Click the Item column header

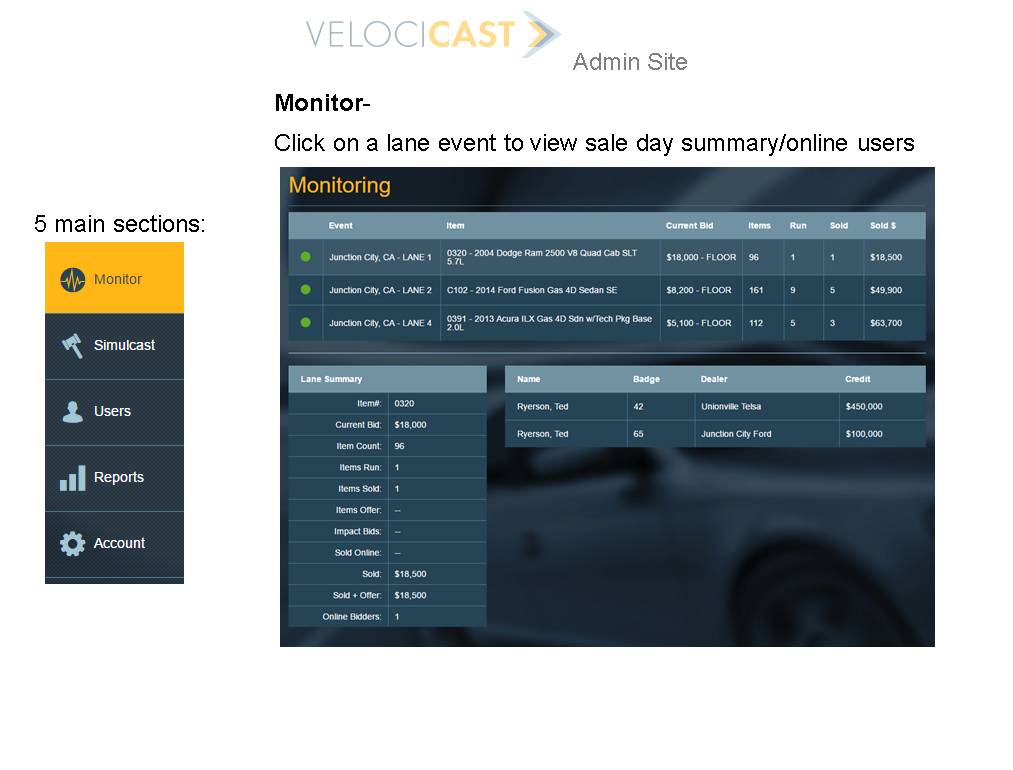pyautogui.click(x=455, y=225)
